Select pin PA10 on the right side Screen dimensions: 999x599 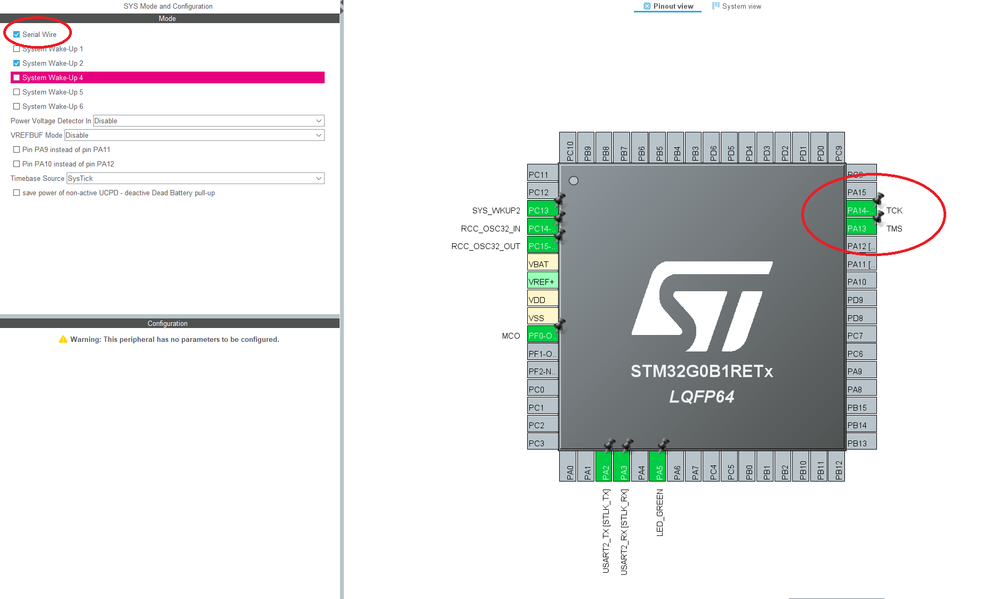point(861,282)
